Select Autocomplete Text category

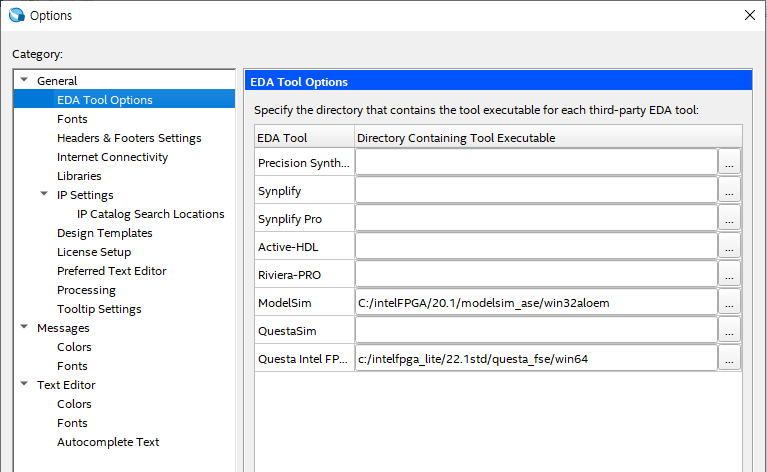[x=108, y=442]
